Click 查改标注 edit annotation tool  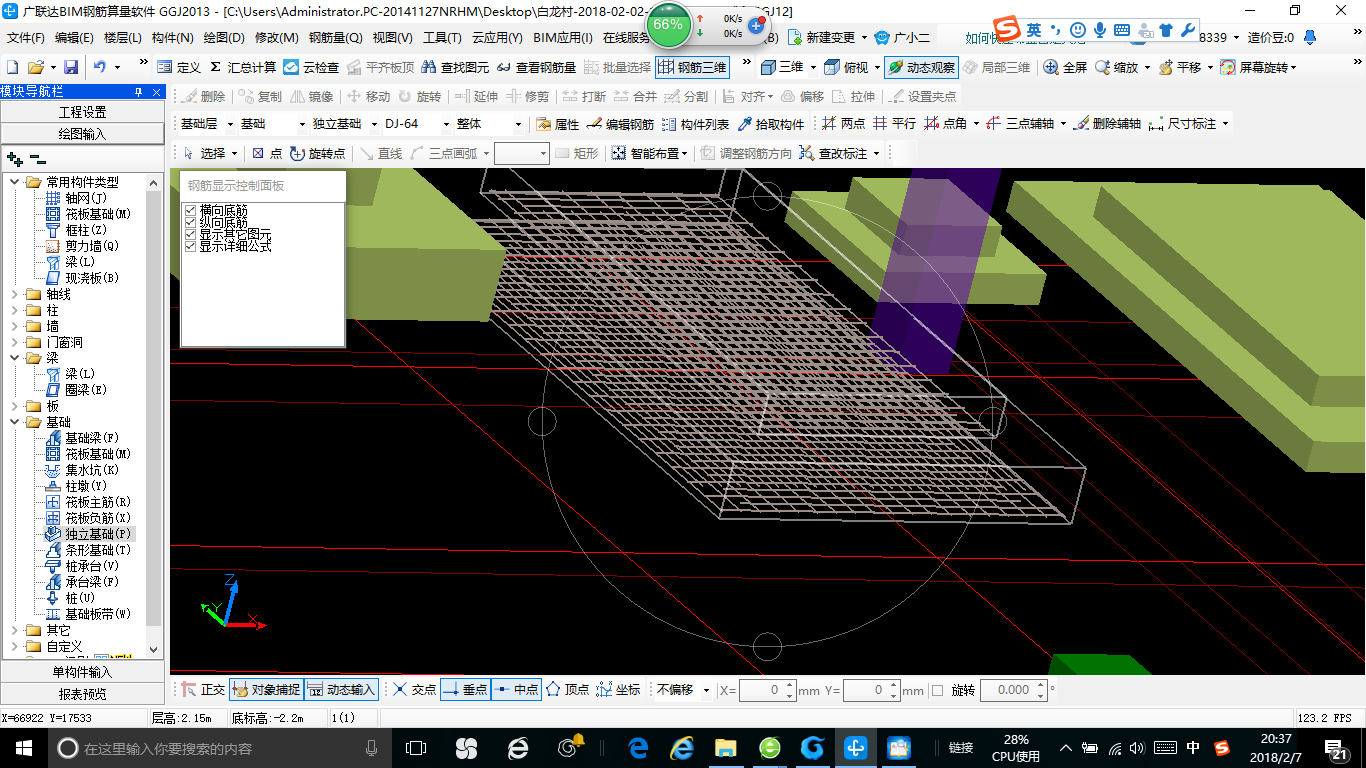click(833, 153)
